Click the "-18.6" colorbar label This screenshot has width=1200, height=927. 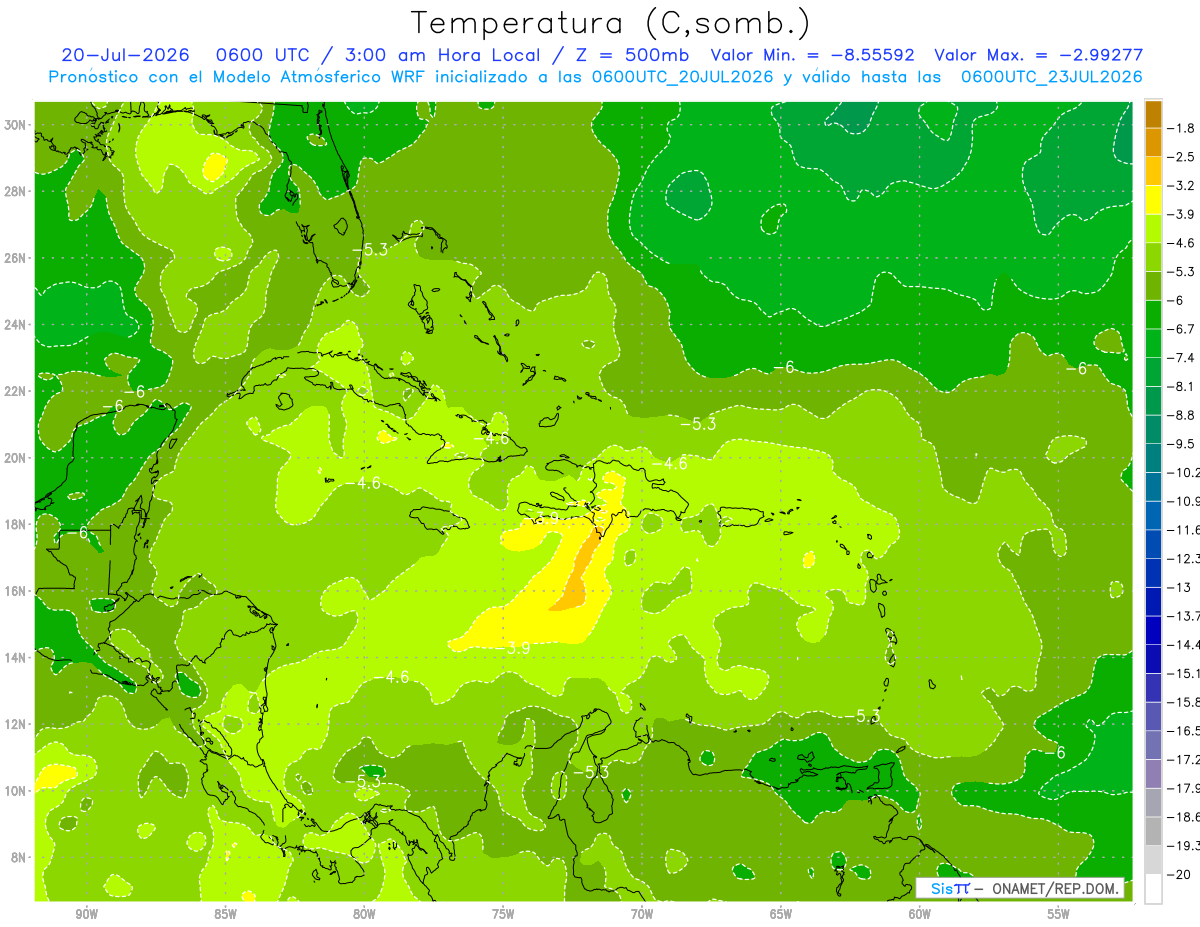pos(1185,817)
